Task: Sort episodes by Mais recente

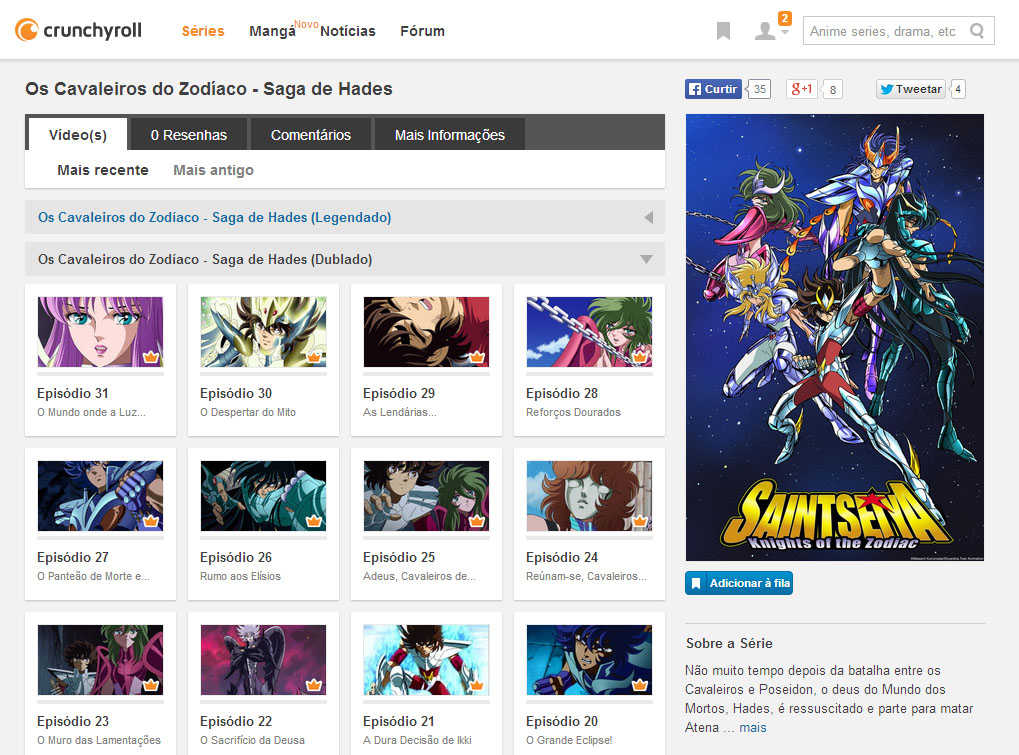Action: [103, 170]
